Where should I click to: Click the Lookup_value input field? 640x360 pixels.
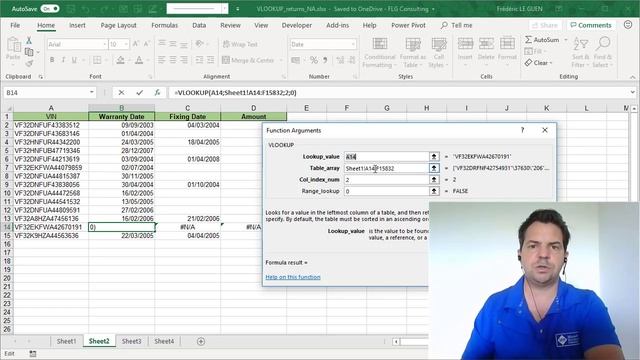pos(386,157)
